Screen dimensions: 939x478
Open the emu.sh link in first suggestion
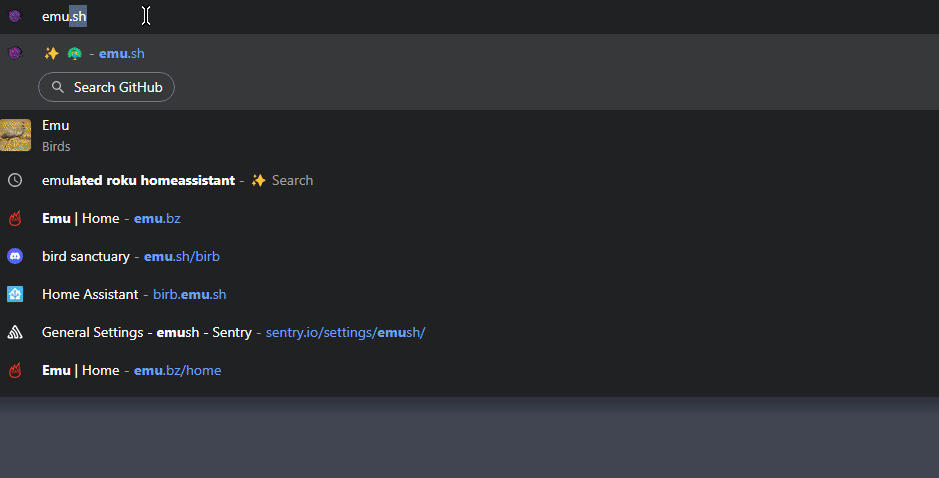(x=122, y=53)
